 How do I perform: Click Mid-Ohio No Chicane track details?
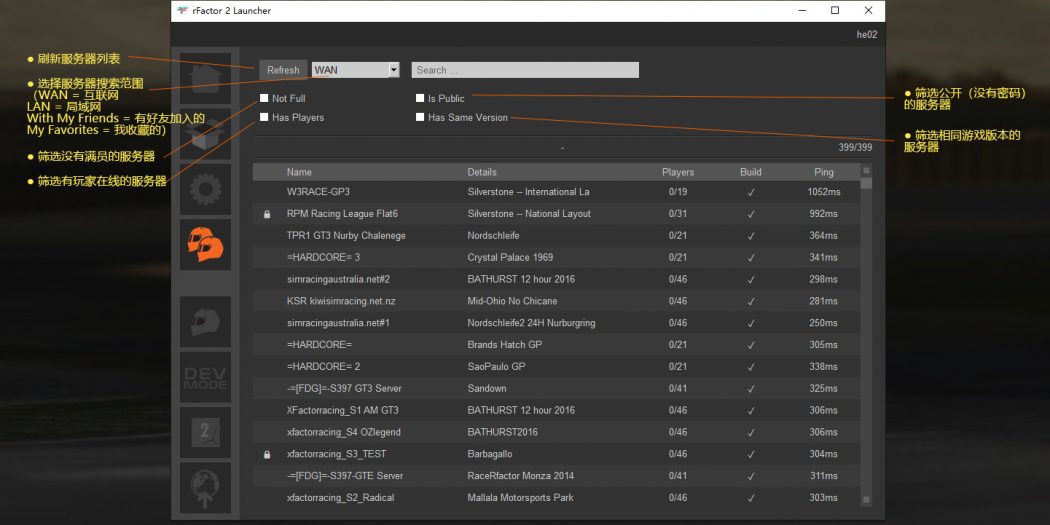pos(512,301)
